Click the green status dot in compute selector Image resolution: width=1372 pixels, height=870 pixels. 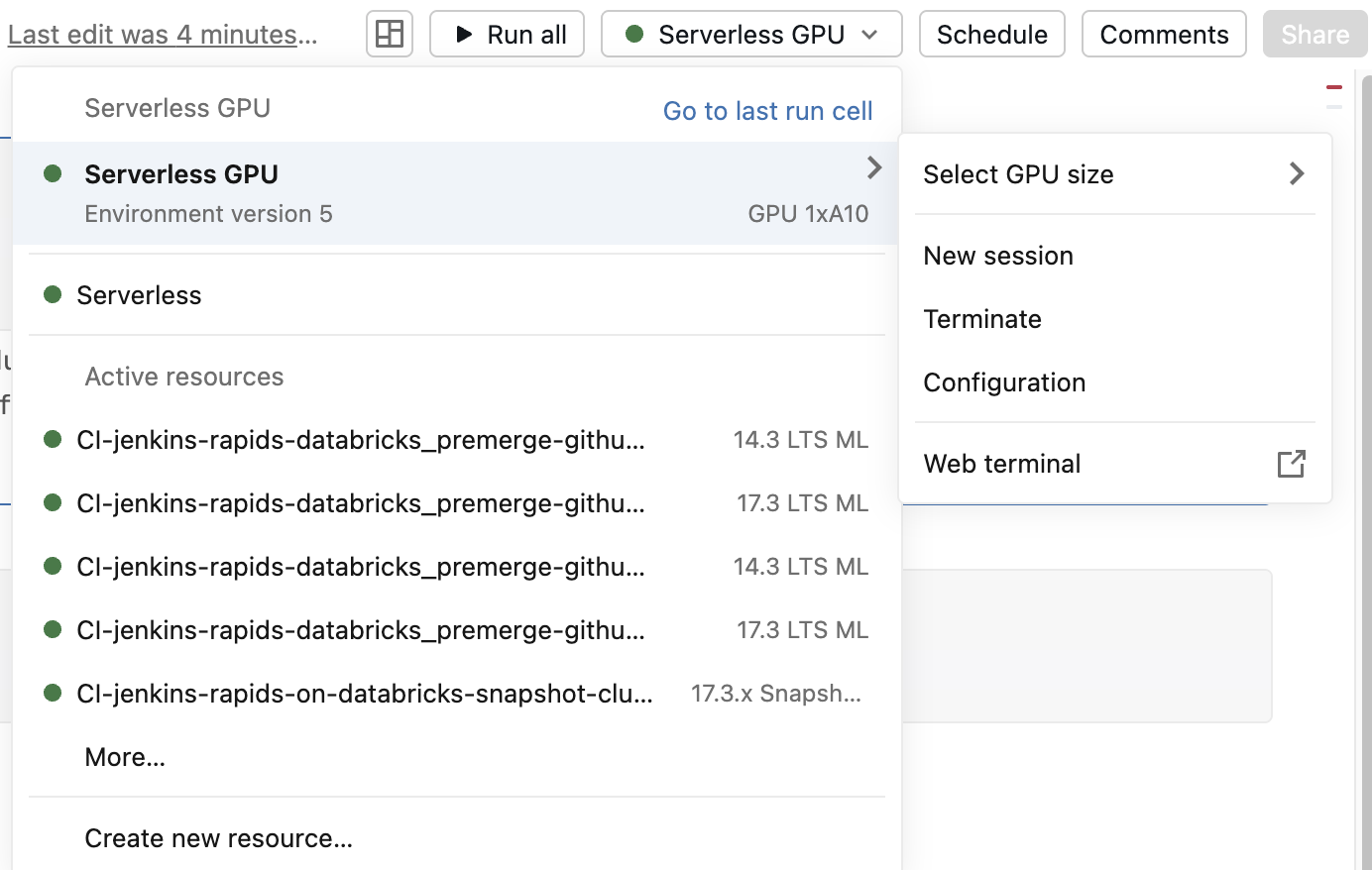pos(634,35)
